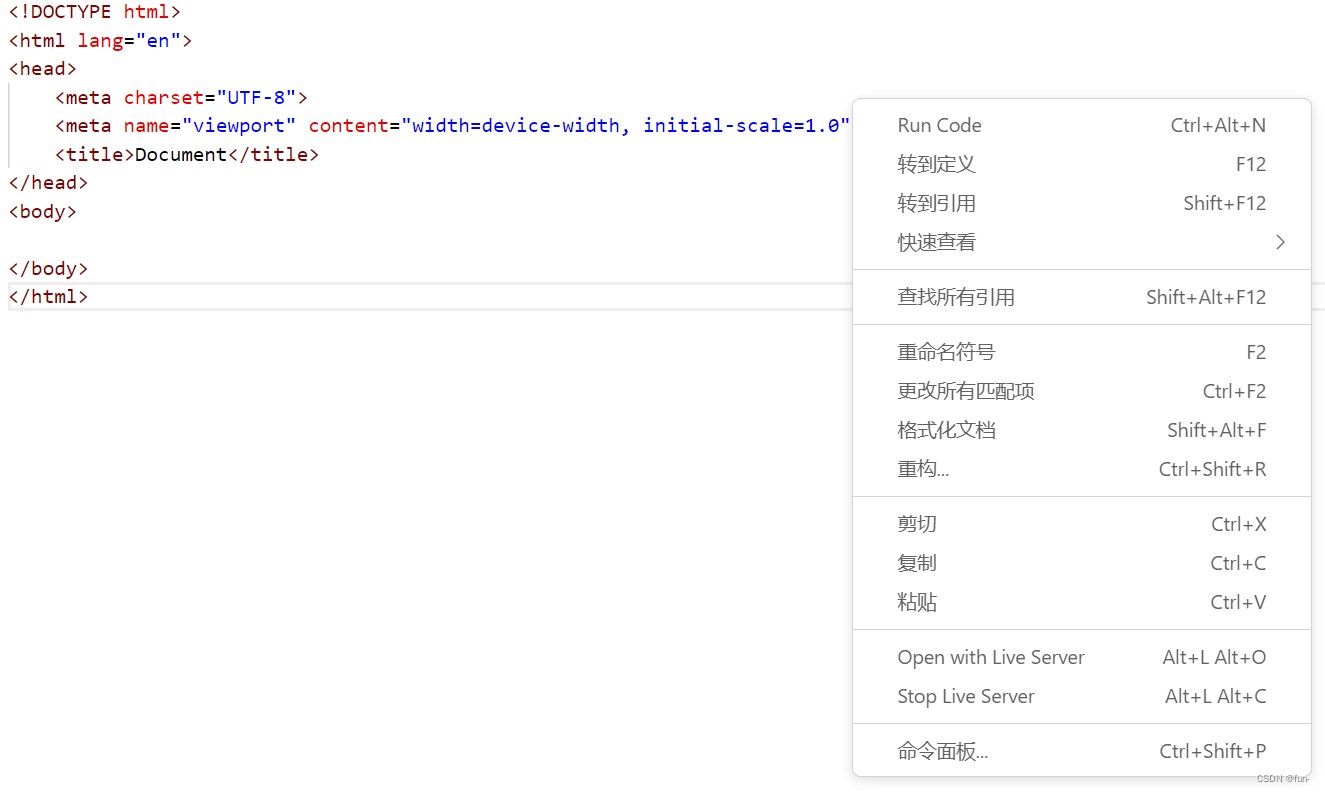Image resolution: width=1325 pixels, height=792 pixels.
Task: Click the "width=device-width, initial-scale=1.0" string
Action: 625,126
